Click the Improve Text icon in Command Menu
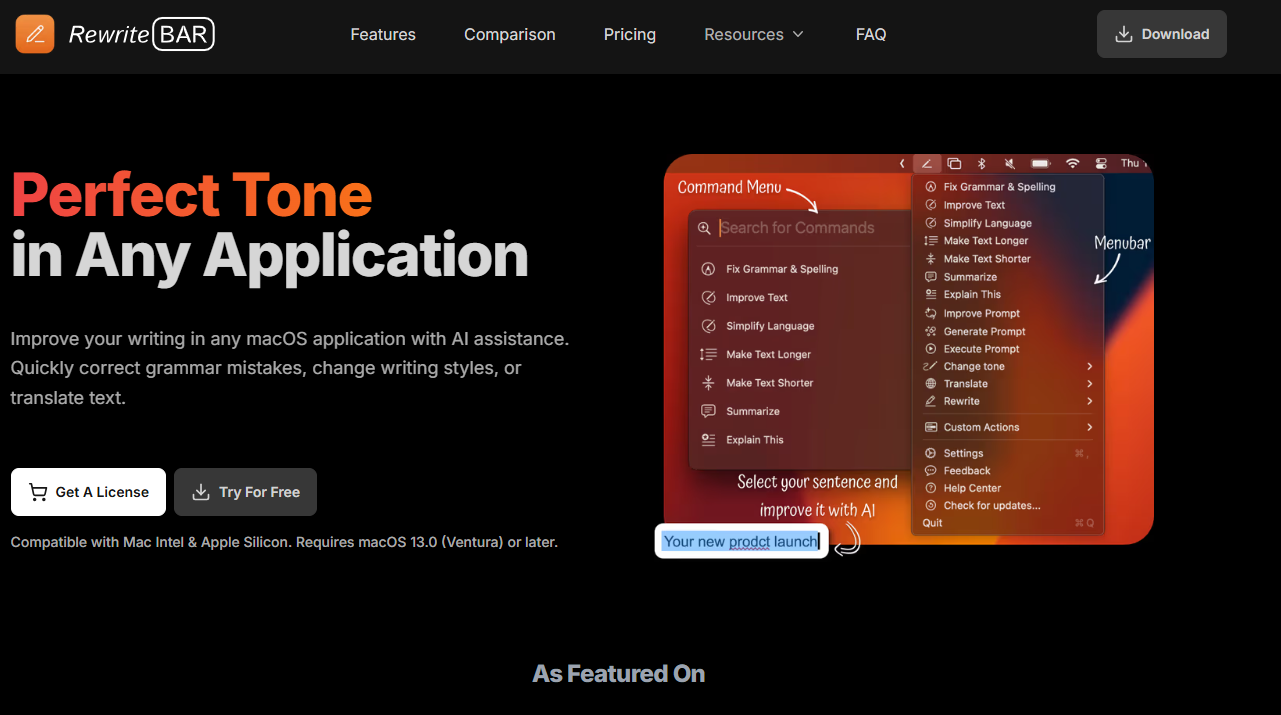Viewport: 1281px width, 715px height. click(x=708, y=298)
